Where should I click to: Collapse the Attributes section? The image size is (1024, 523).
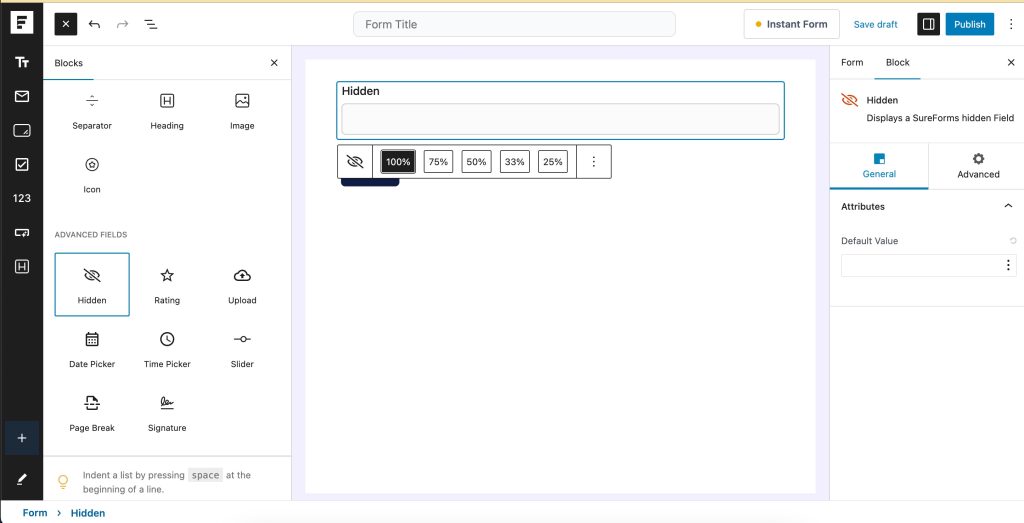(x=1007, y=206)
